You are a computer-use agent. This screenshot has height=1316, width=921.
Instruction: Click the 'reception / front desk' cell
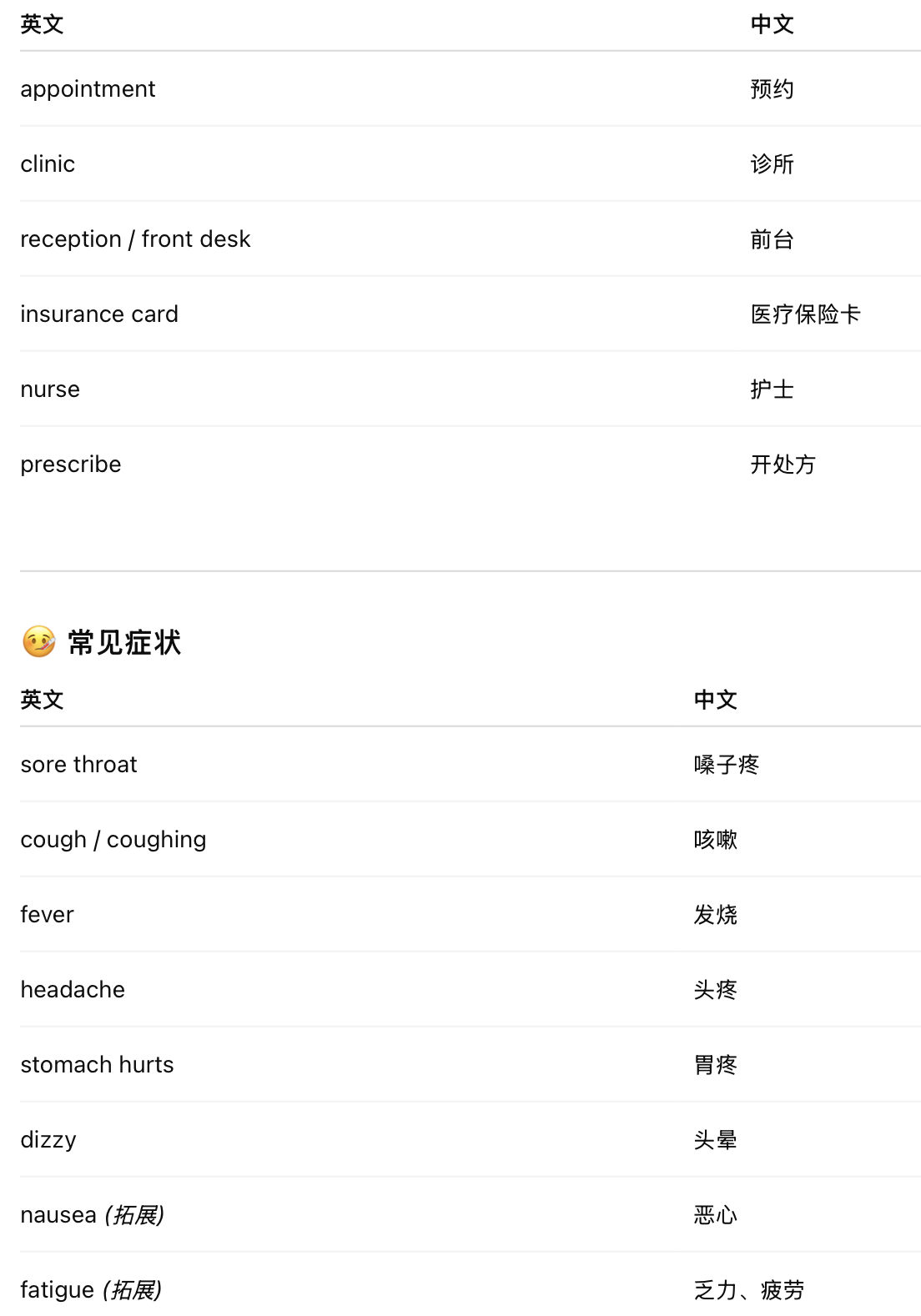pos(135,239)
